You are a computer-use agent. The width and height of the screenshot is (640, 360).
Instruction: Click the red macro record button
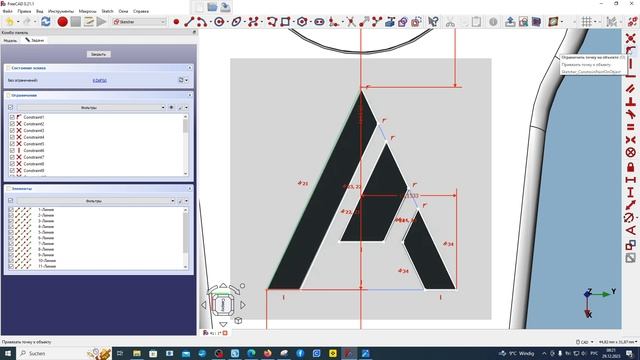(x=62, y=22)
